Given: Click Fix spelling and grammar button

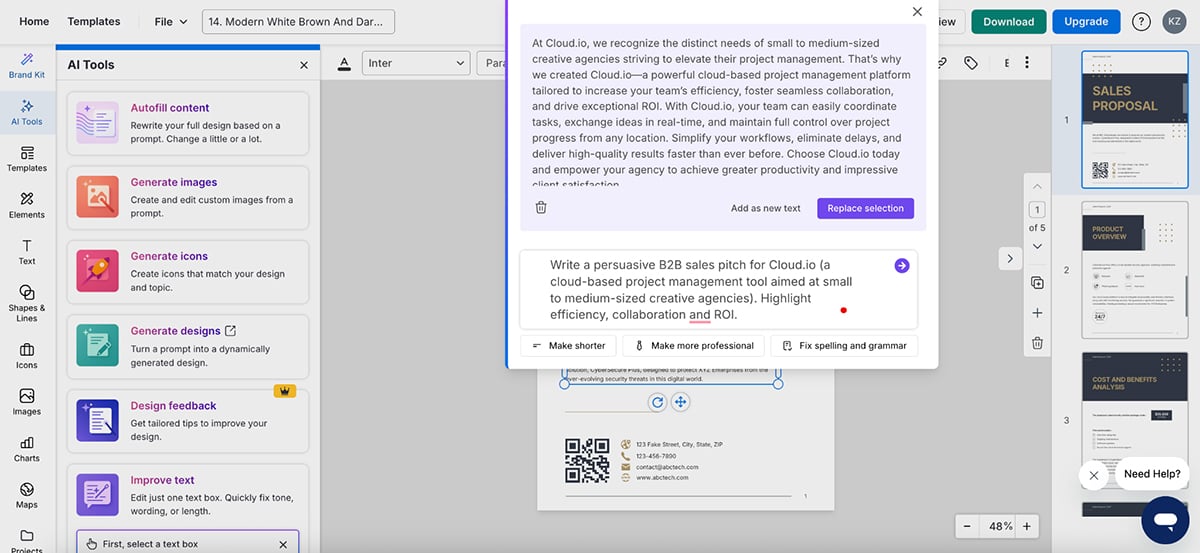Looking at the screenshot, I should 844,345.
